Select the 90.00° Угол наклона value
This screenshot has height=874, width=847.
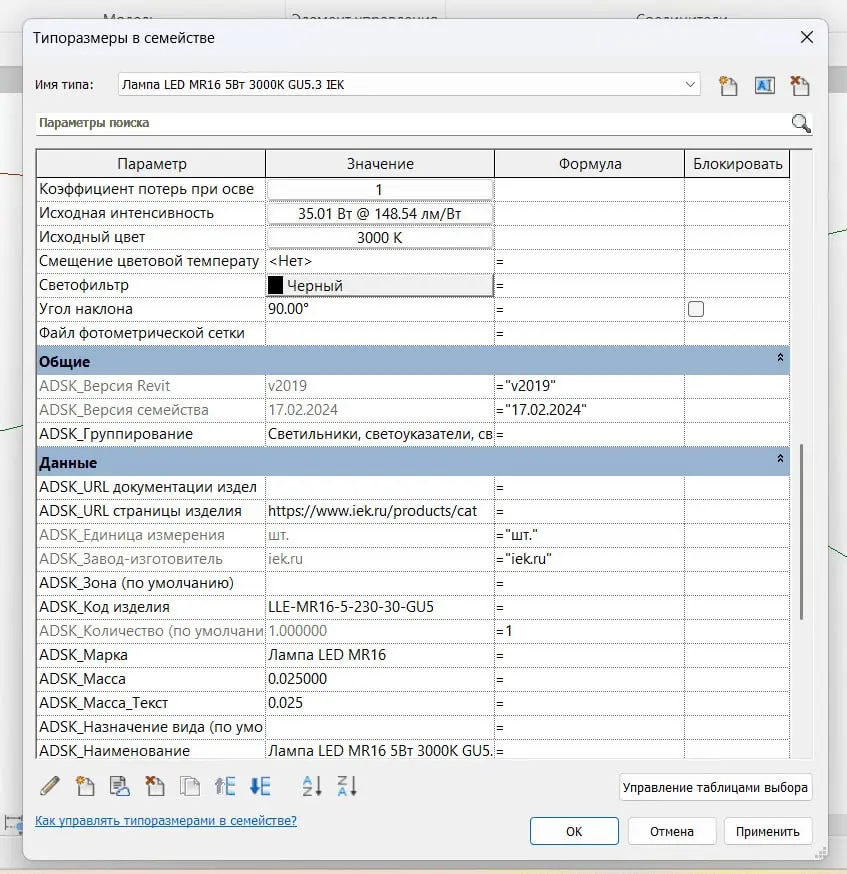tap(379, 309)
